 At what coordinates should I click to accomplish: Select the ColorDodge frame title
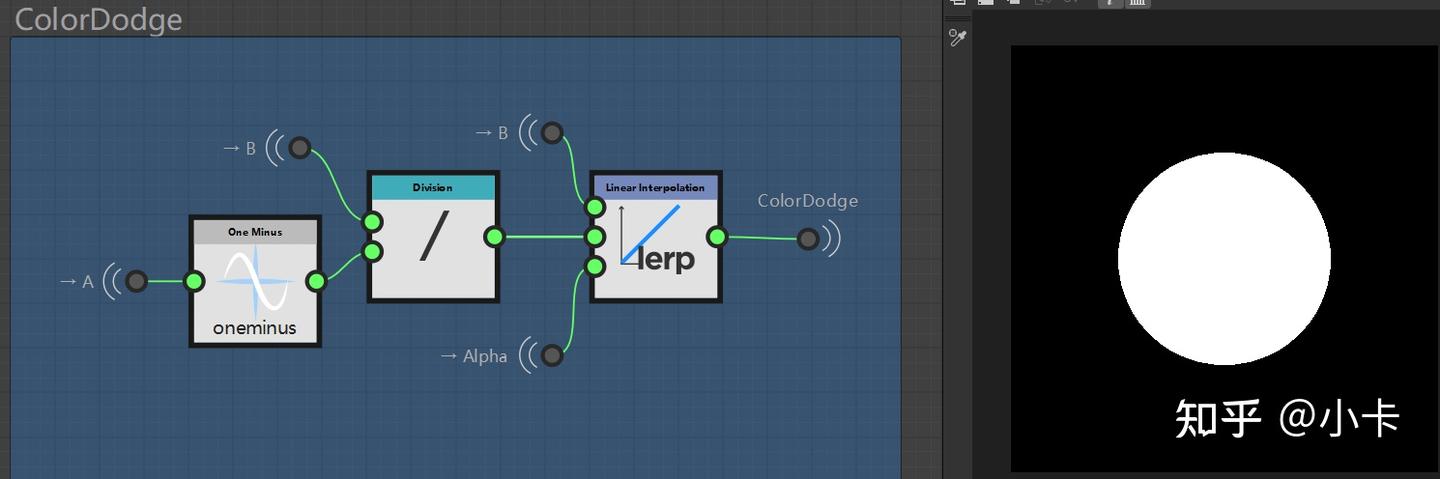tap(98, 19)
